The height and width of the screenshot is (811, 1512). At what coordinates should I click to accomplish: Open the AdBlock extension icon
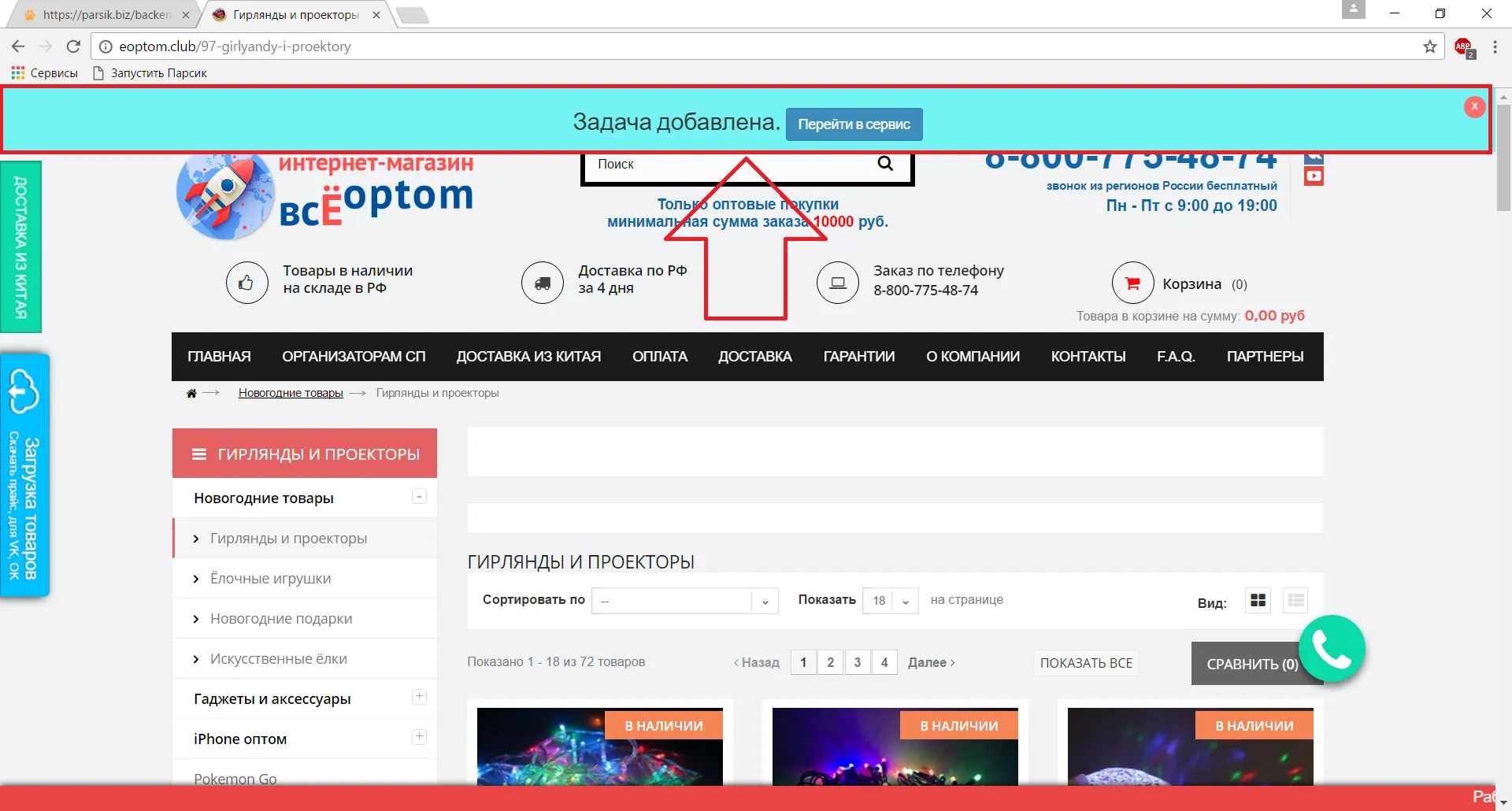tap(1464, 47)
